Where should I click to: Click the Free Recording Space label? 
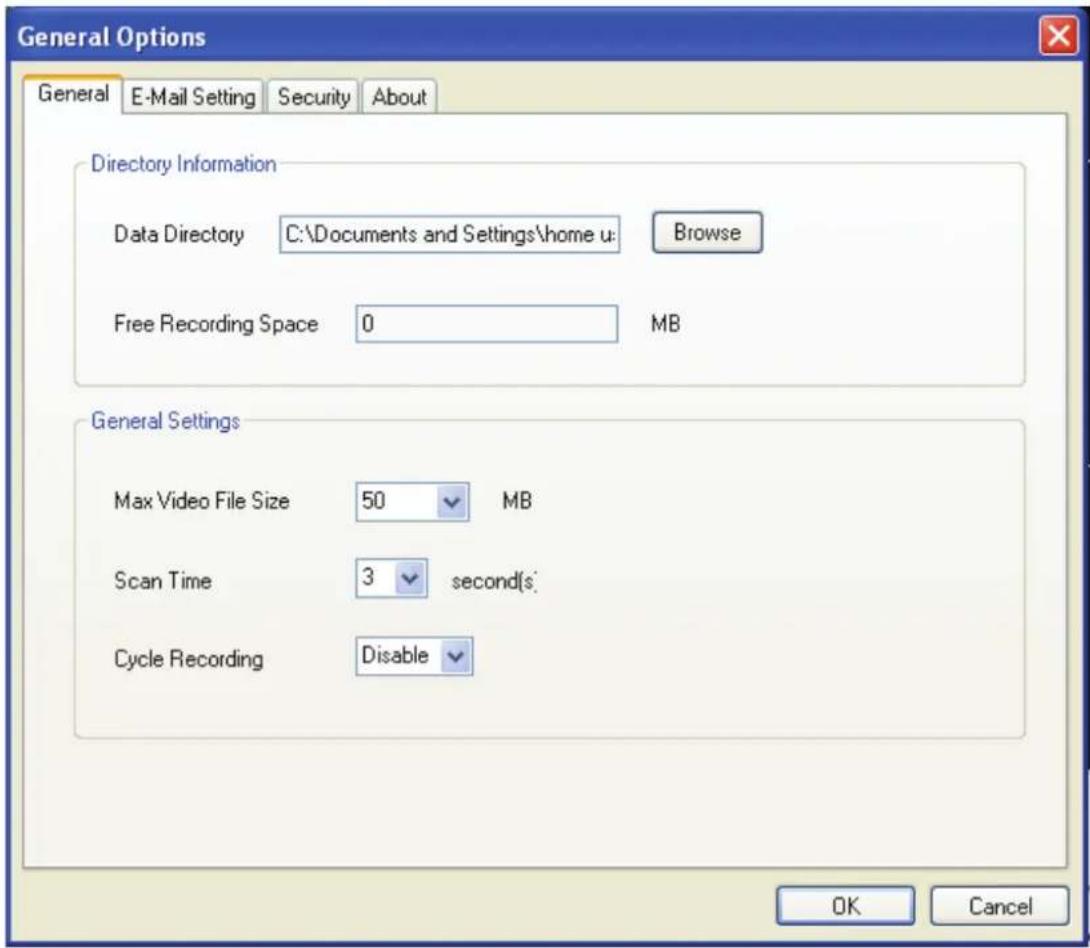coord(215,324)
